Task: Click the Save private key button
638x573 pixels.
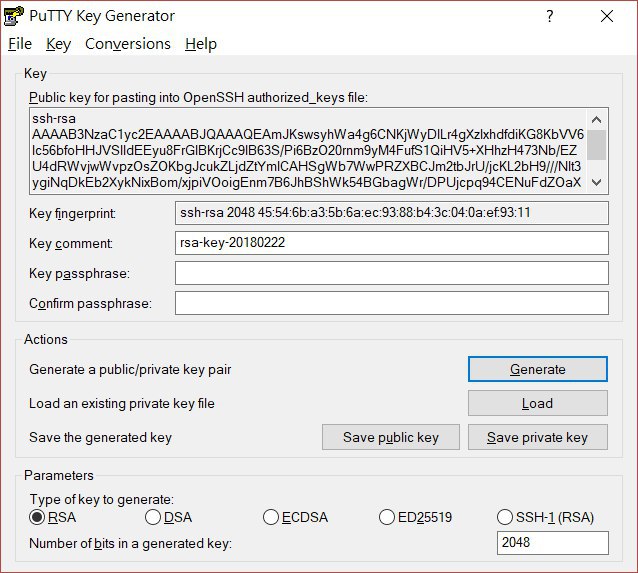Action: click(537, 437)
